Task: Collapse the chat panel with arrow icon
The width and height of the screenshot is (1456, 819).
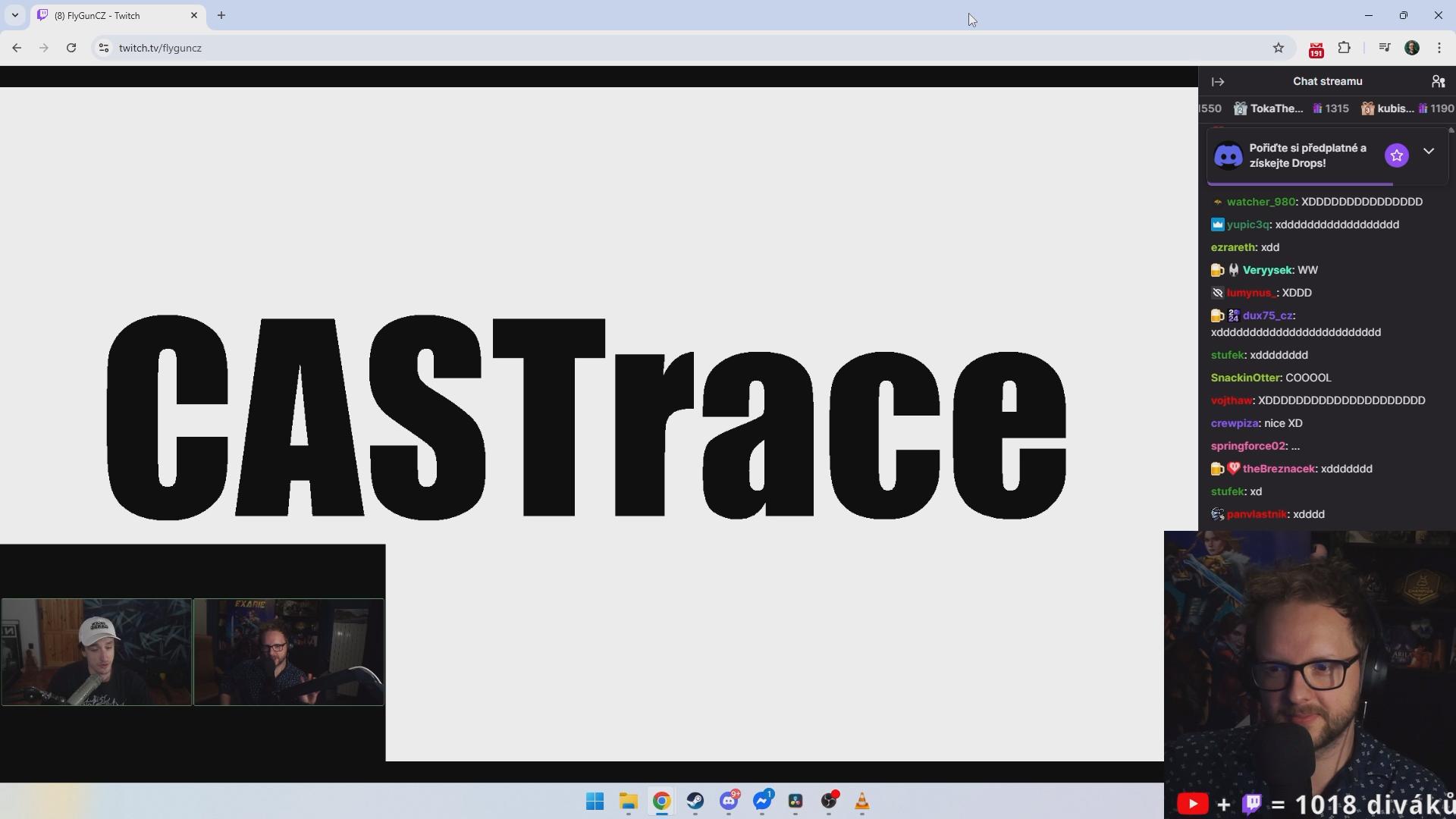Action: [1218, 82]
